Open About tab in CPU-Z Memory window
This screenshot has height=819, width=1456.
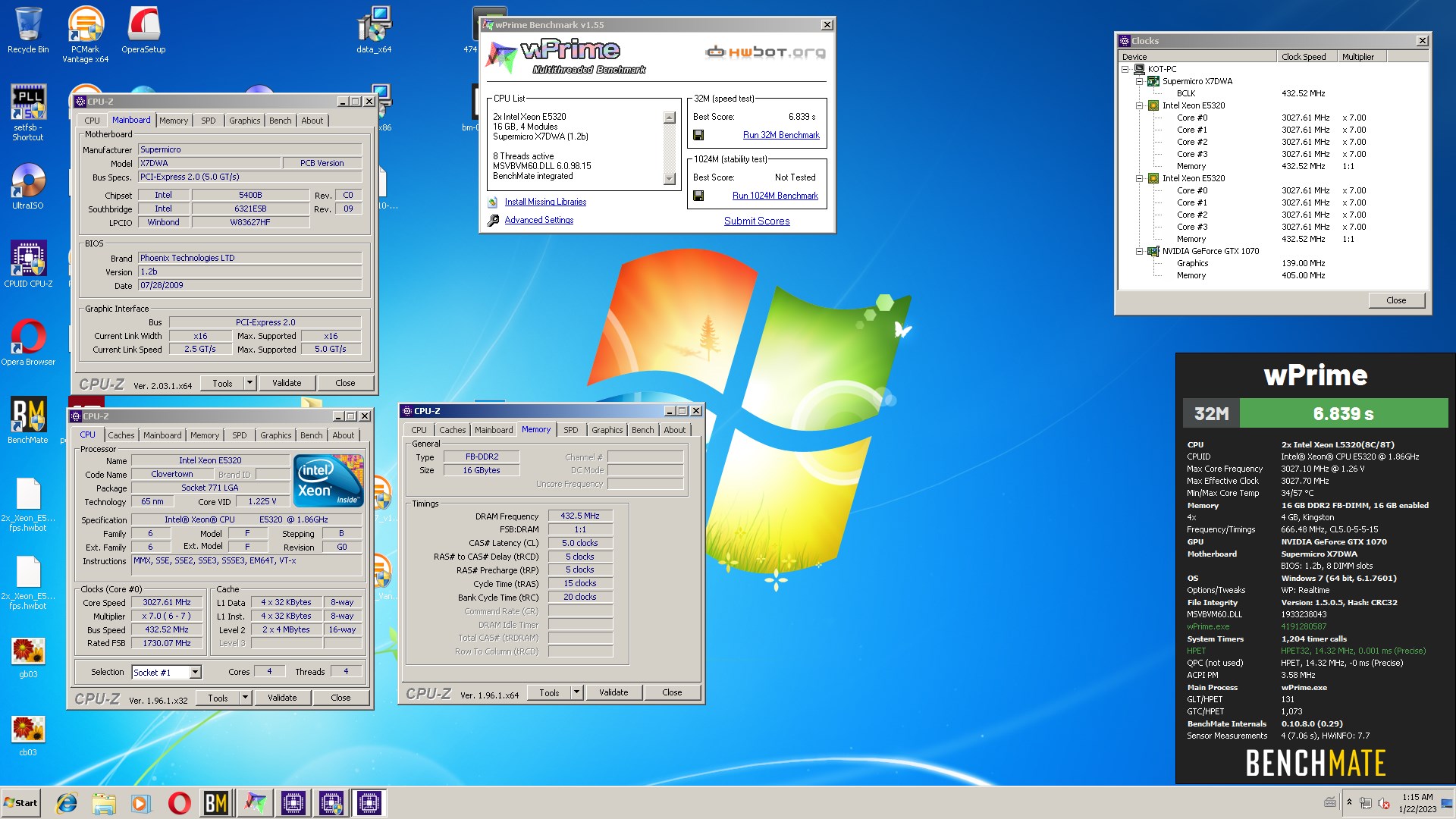[x=674, y=430]
